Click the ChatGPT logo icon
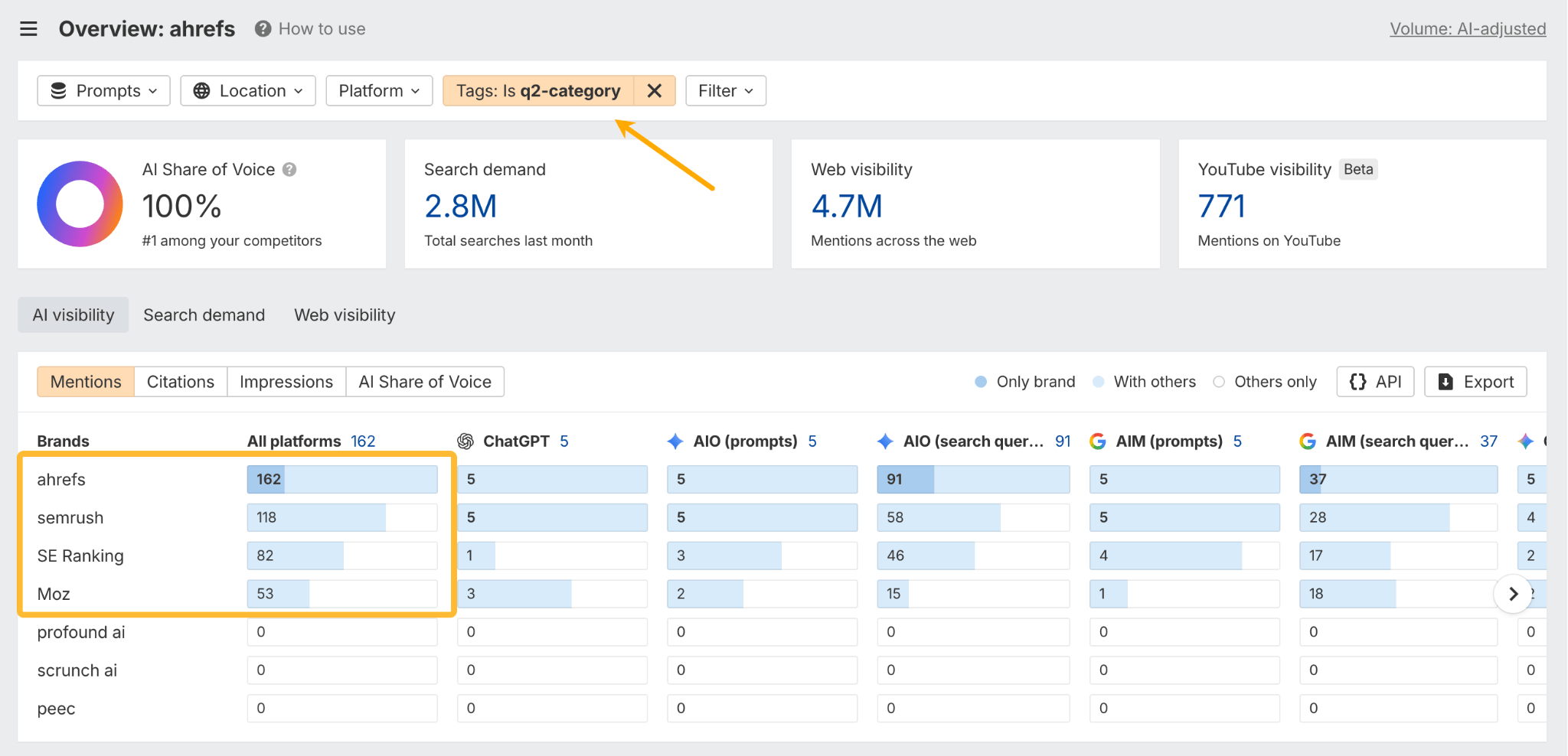 (465, 442)
